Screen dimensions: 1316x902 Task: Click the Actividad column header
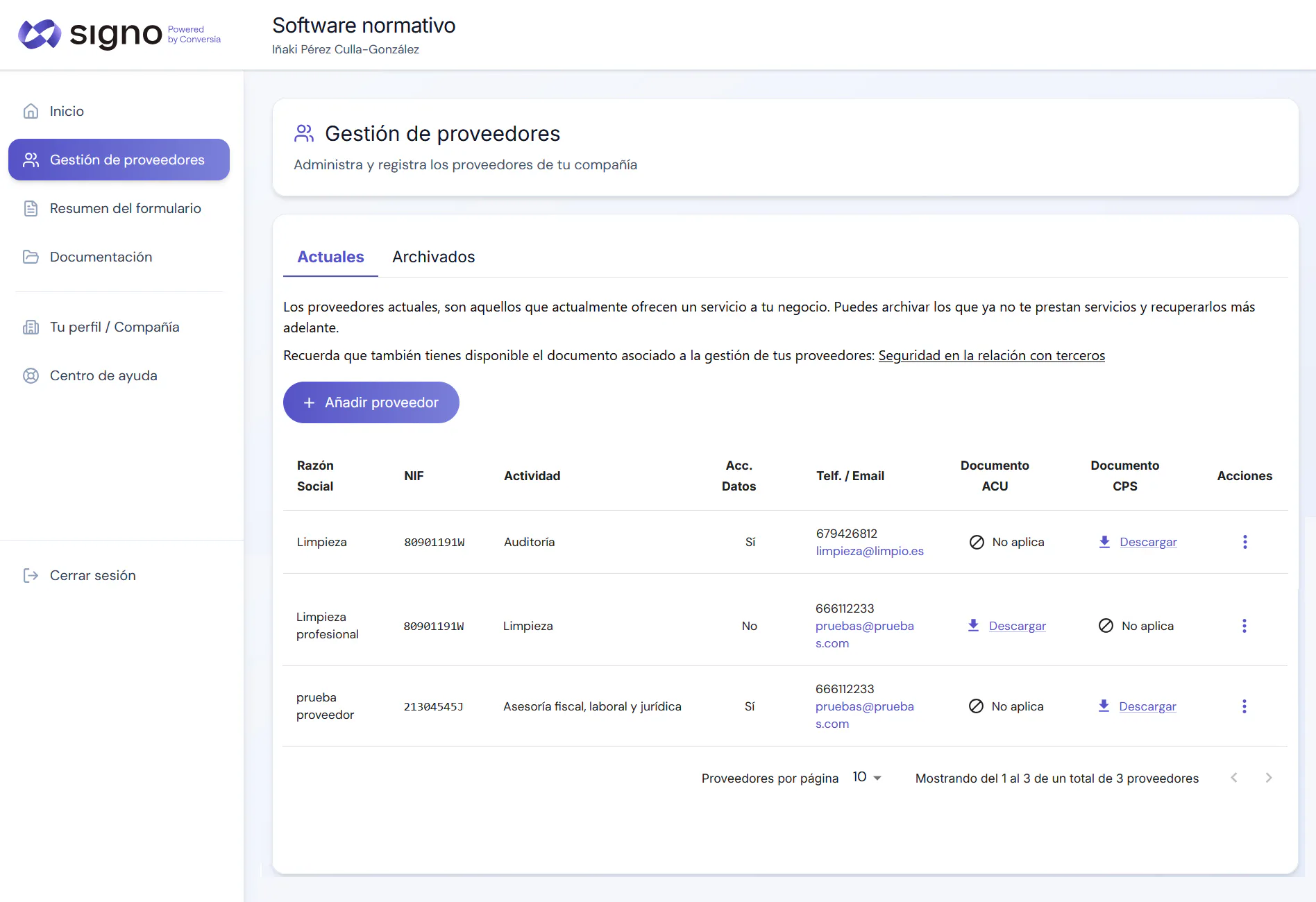[532, 476]
